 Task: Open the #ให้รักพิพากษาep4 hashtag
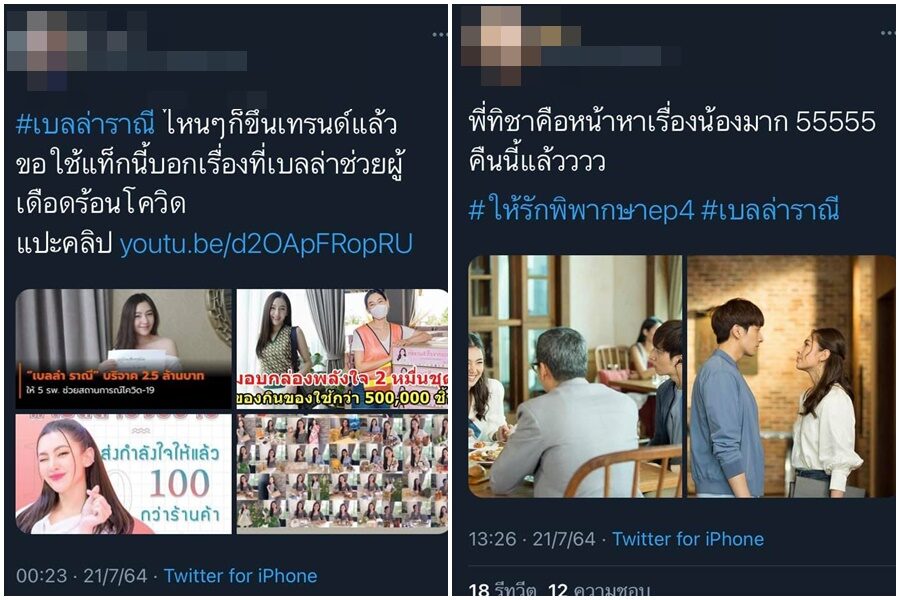pos(581,210)
